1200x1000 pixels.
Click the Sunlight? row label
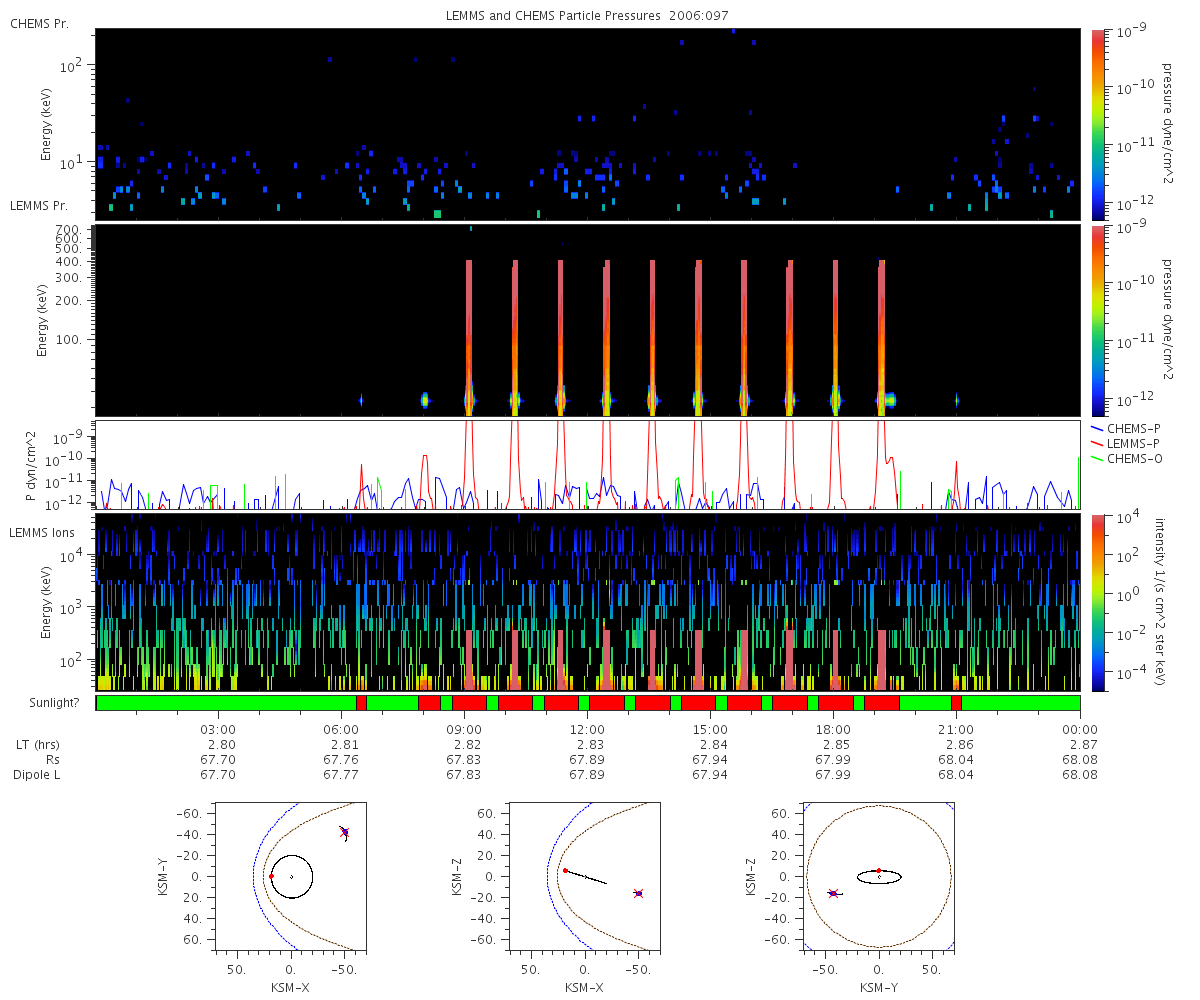pyautogui.click(x=44, y=703)
